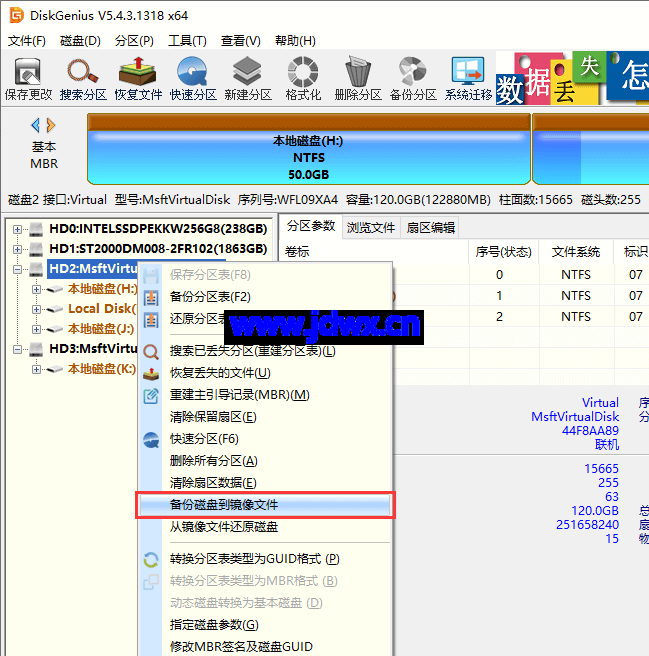This screenshot has height=656, width=649.
Task: Collapse the HD3 MsftVirtualDisk node
Action: coord(17,349)
